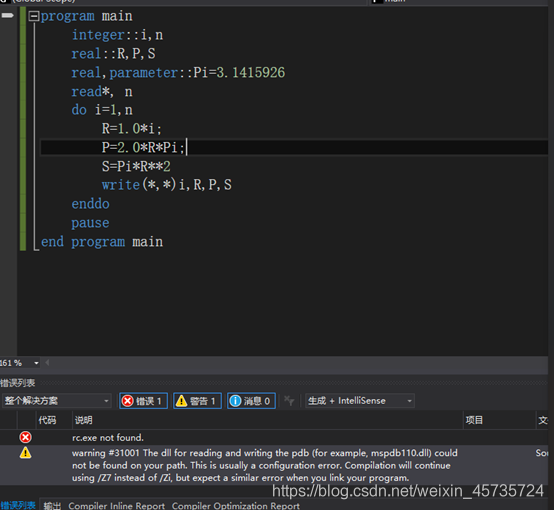Click the 'pause' statement in the code

pos(90,223)
